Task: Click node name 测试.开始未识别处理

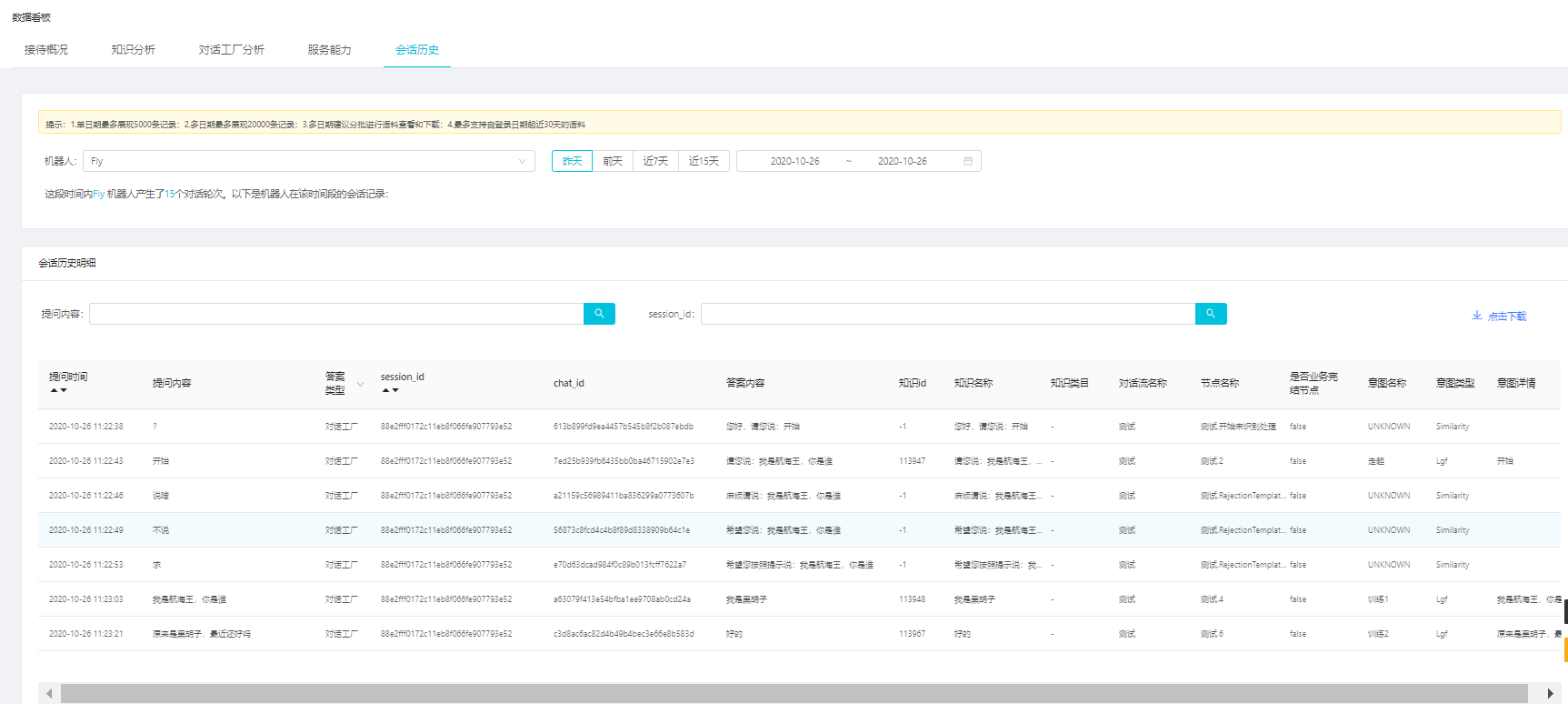Action: point(1238,427)
